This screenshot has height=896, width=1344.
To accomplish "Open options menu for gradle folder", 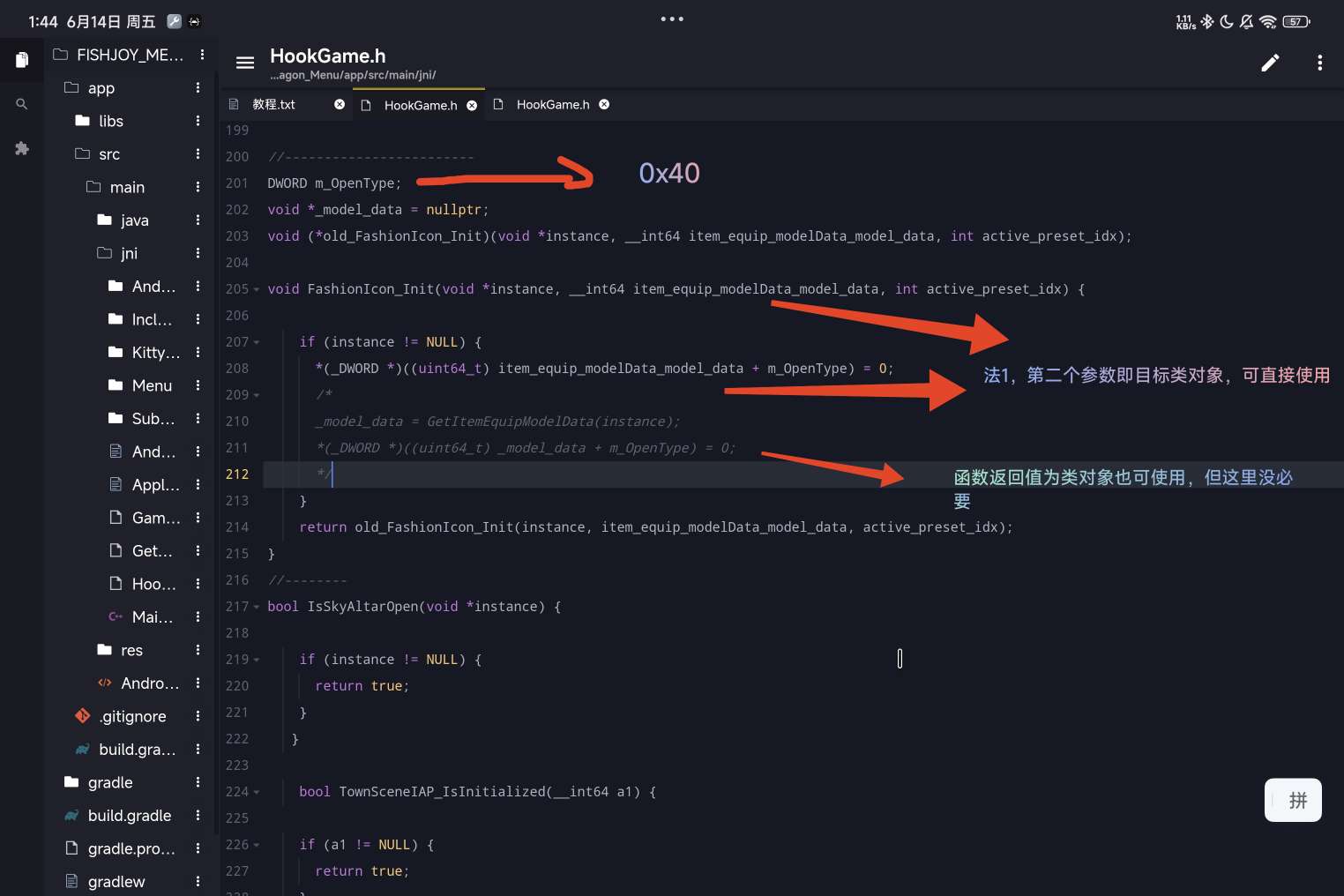I will 198,782.
